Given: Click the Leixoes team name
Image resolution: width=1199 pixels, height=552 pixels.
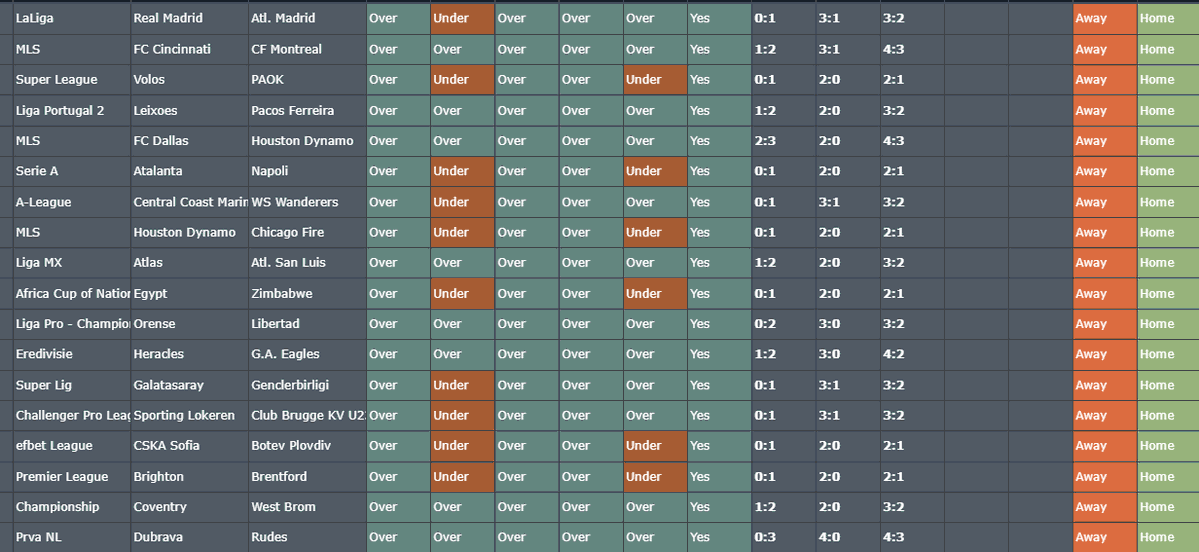Looking at the screenshot, I should coord(155,110).
